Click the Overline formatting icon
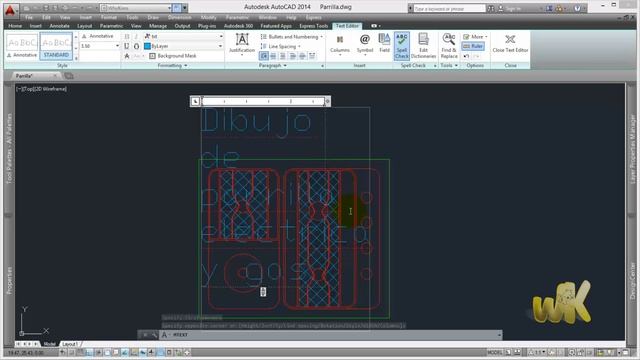The height and width of the screenshot is (360, 640). coord(136,46)
